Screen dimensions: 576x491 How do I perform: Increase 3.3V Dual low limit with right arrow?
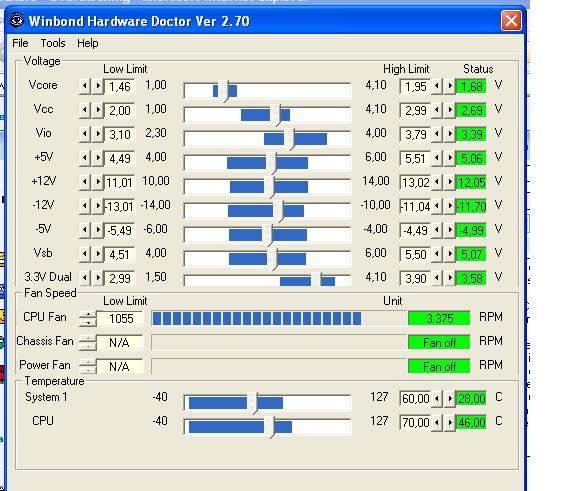tap(98, 278)
